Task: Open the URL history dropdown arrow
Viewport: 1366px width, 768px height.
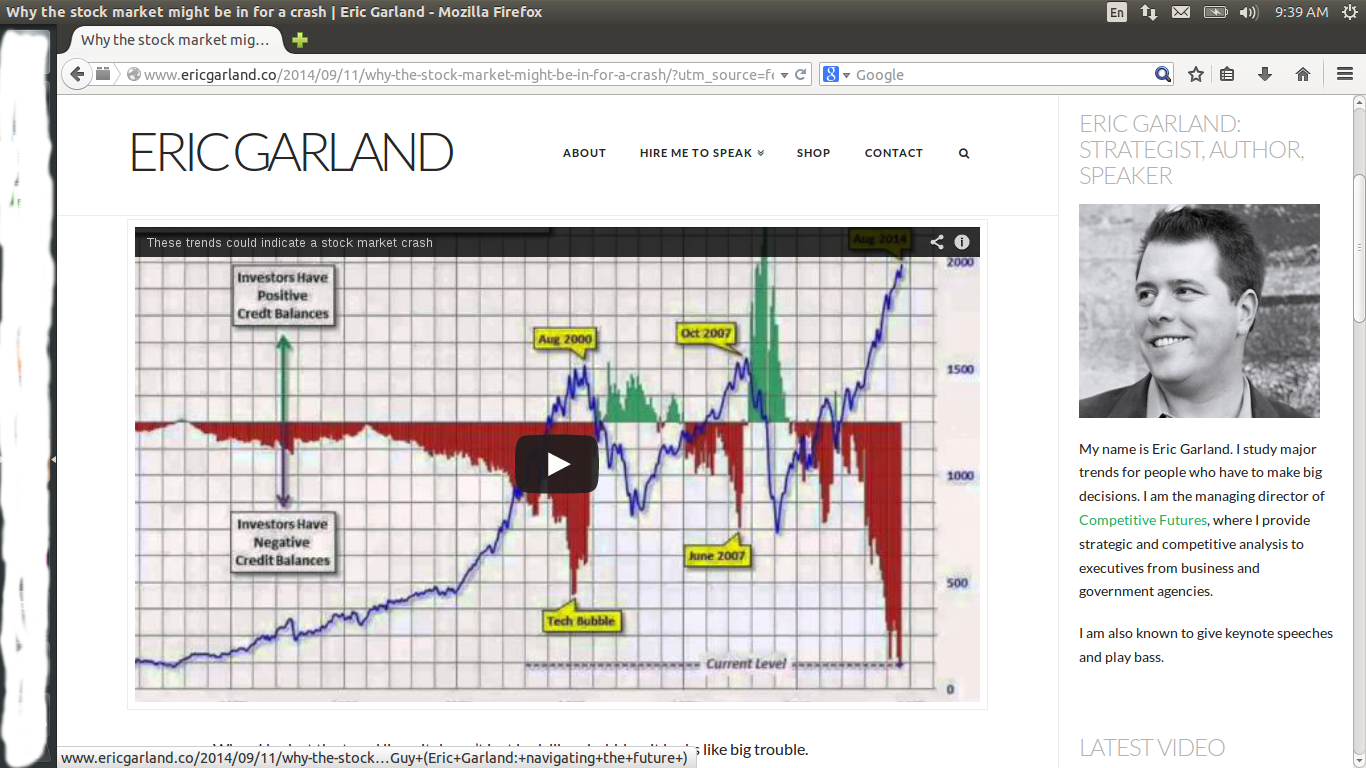Action: (785, 75)
